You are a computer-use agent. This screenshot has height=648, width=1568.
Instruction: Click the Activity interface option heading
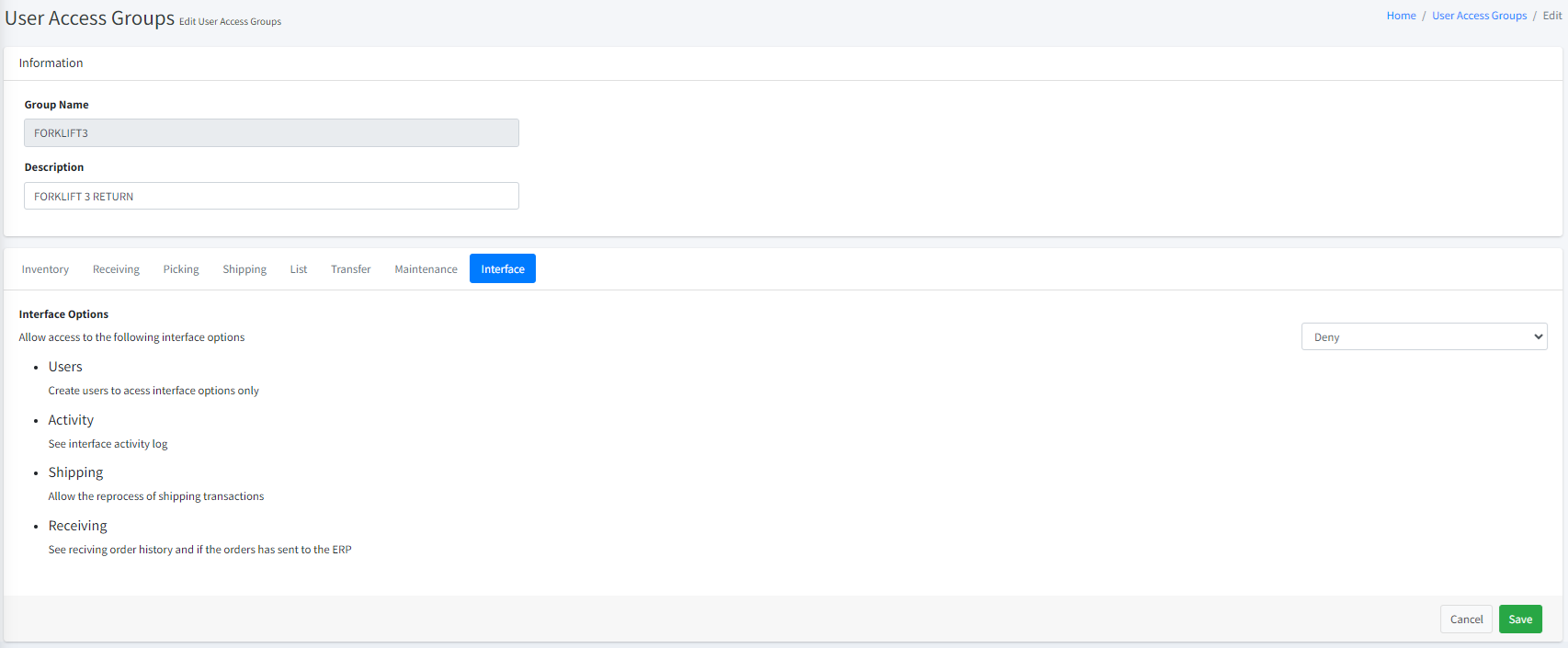71,420
